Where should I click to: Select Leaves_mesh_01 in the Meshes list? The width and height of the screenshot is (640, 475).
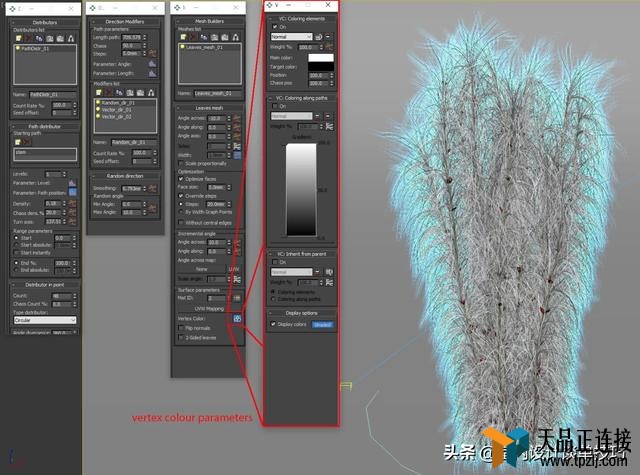209,47
